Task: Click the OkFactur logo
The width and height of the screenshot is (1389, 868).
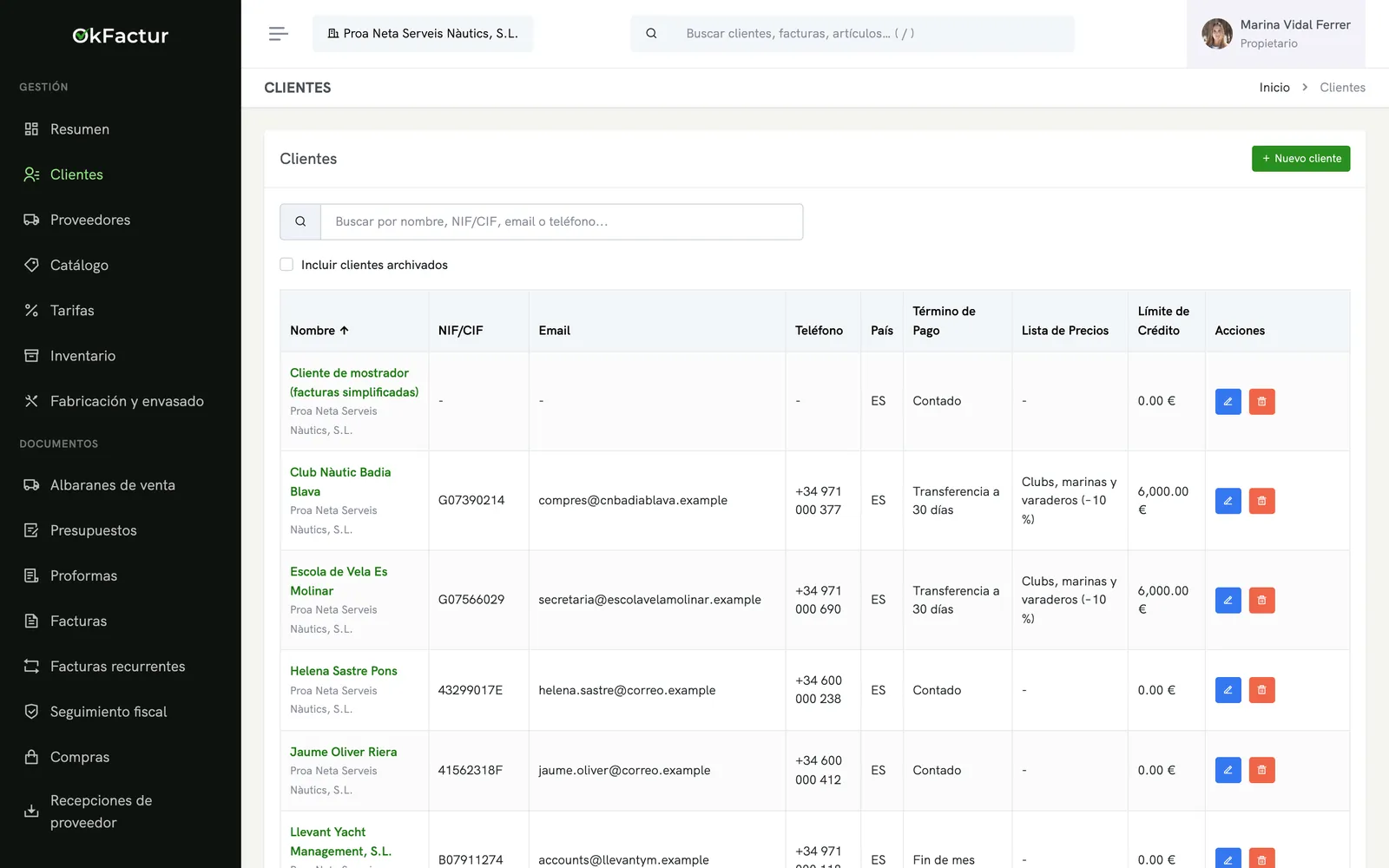Action: (x=121, y=36)
